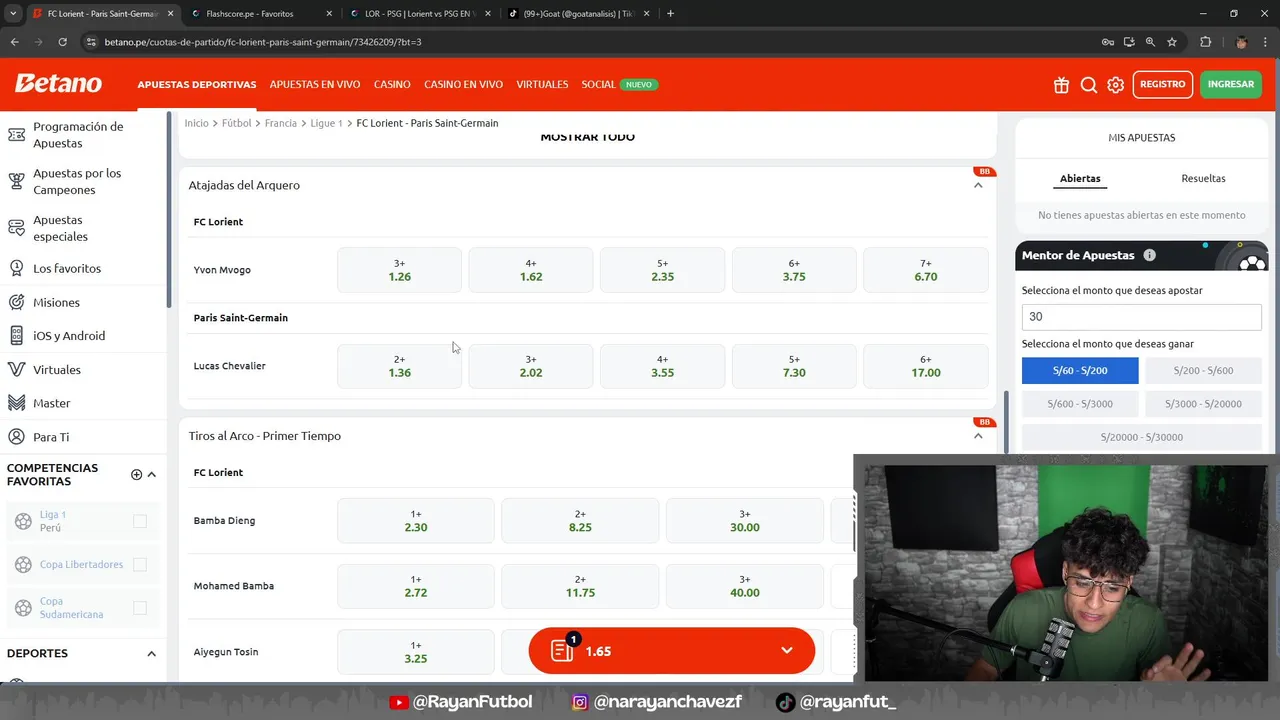
Task: Bet Mohamed Bamba 2+ shots at 11.75
Action: point(580,586)
